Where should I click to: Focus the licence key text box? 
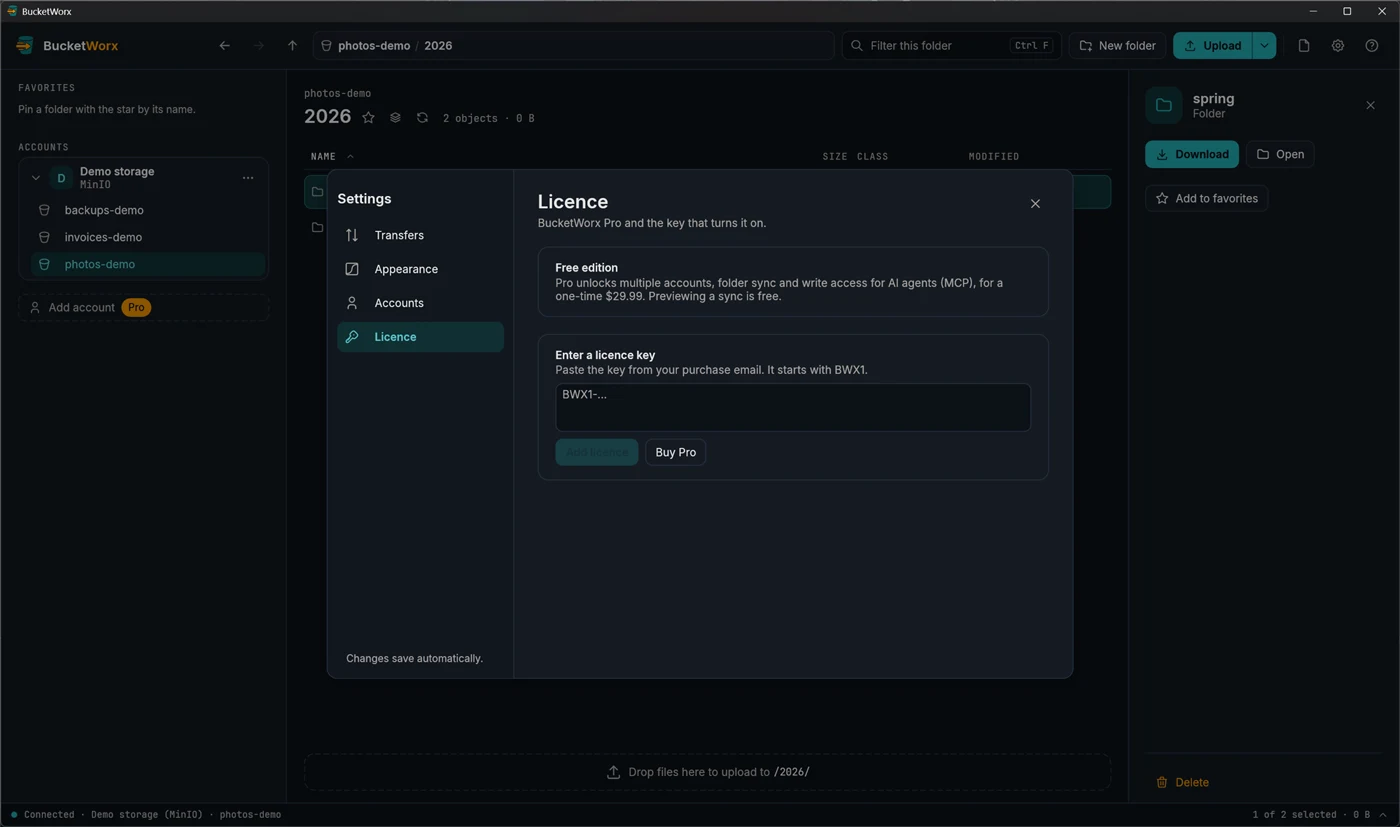click(x=793, y=407)
